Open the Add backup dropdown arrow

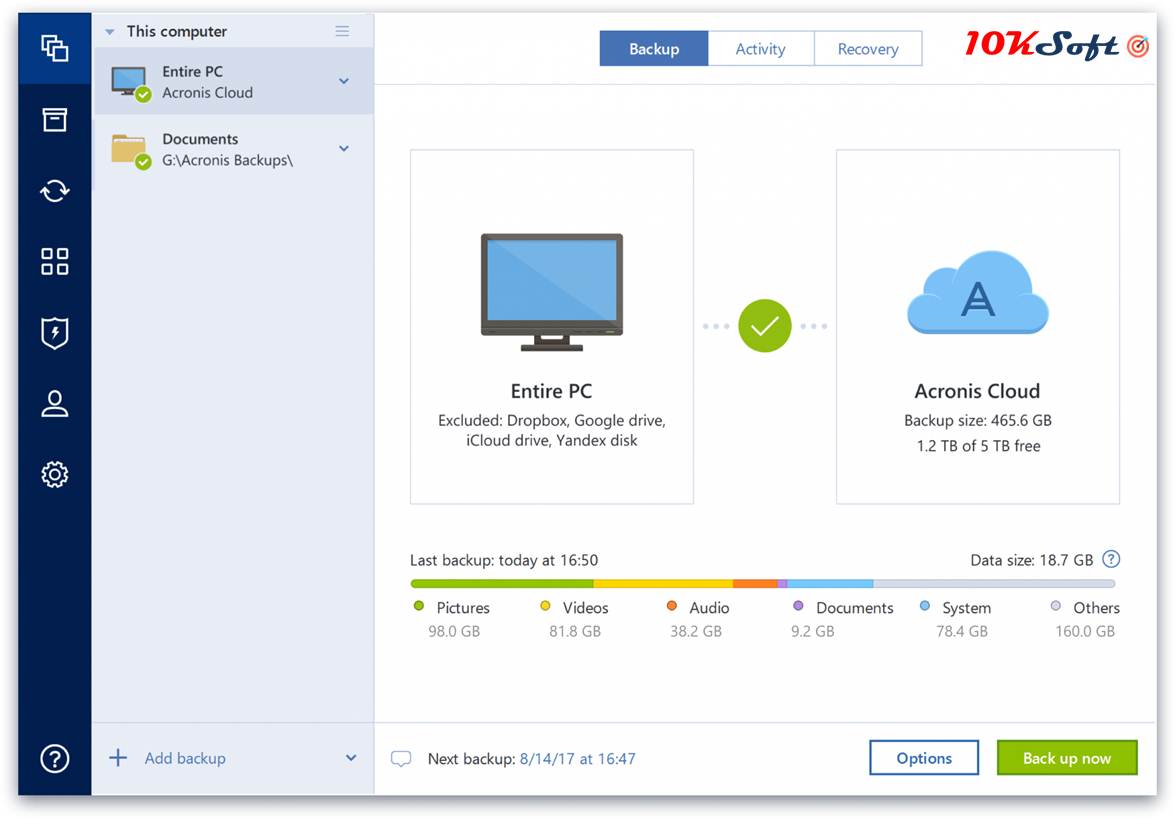tap(351, 758)
